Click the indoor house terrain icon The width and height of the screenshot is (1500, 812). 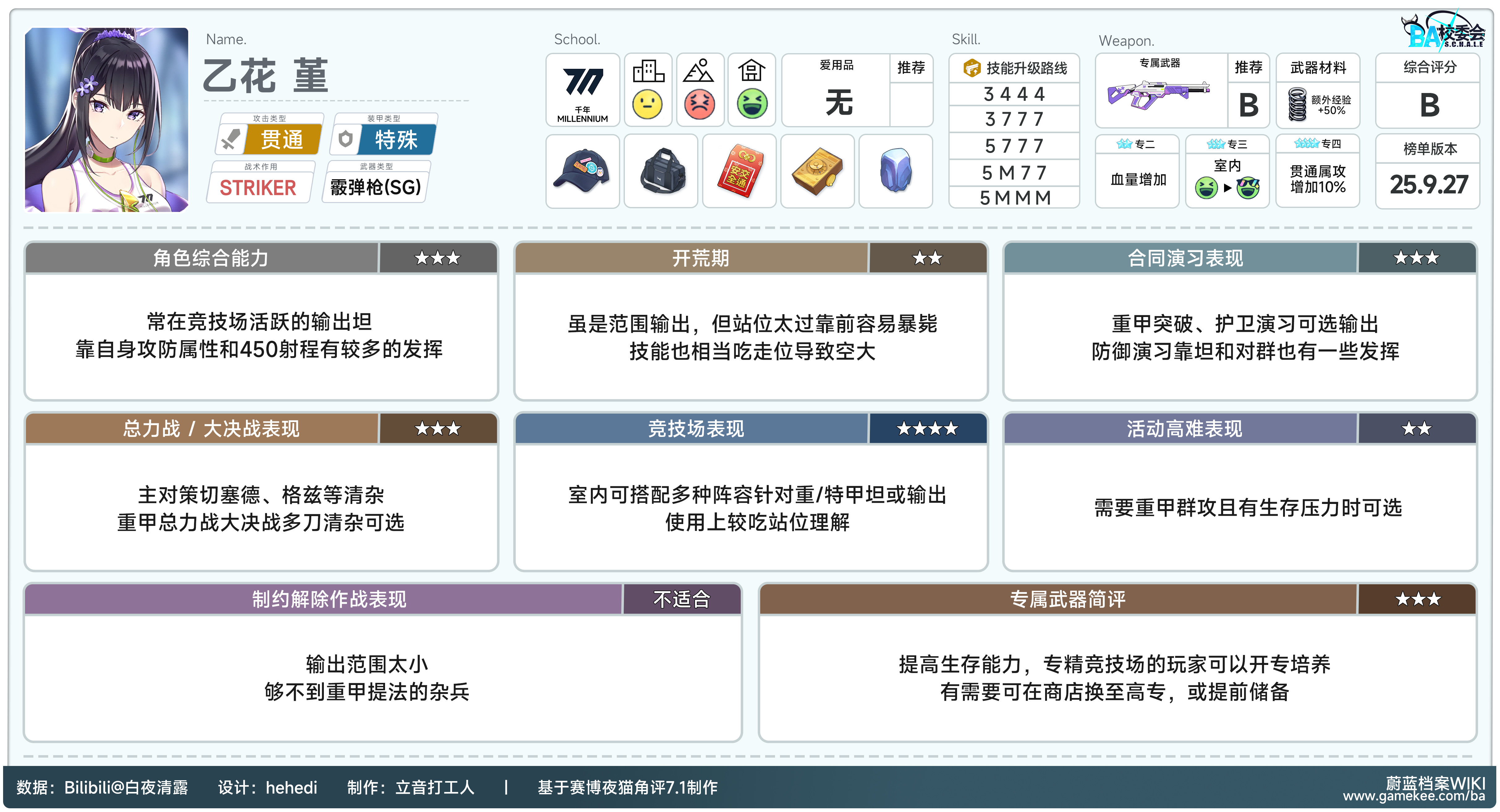click(x=751, y=71)
